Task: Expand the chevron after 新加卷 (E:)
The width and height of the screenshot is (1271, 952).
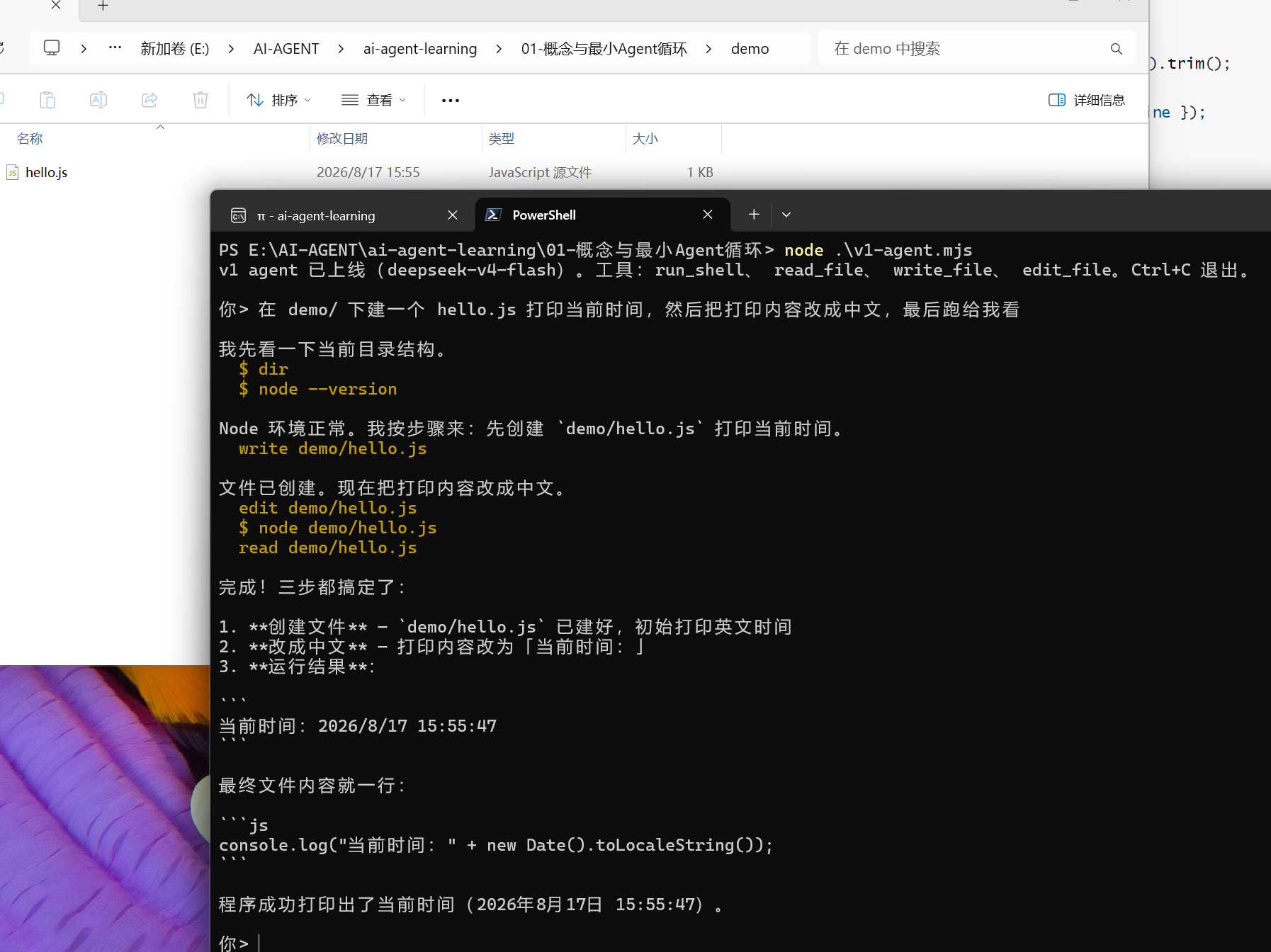Action: click(x=231, y=49)
